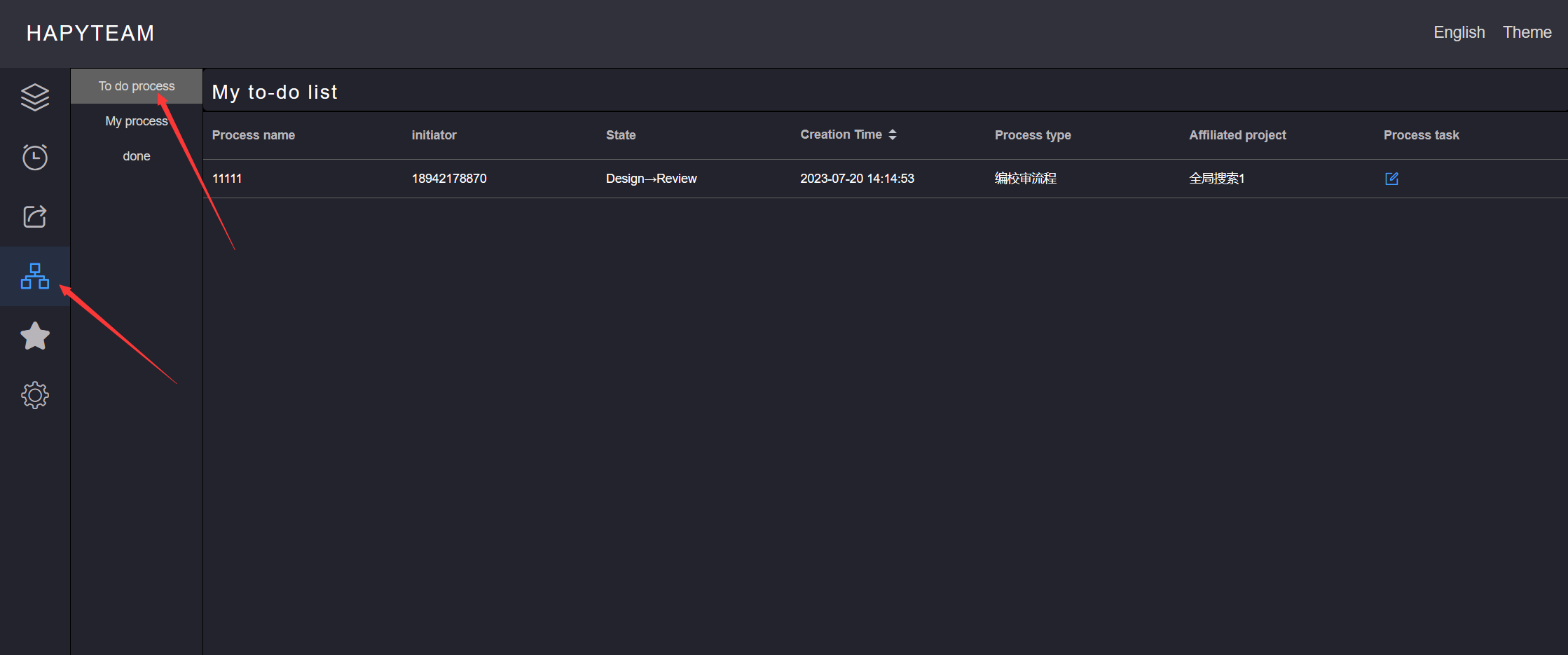Select the process name 11111 cell
Viewport: 1568px width, 655px height.
pyautogui.click(x=227, y=179)
